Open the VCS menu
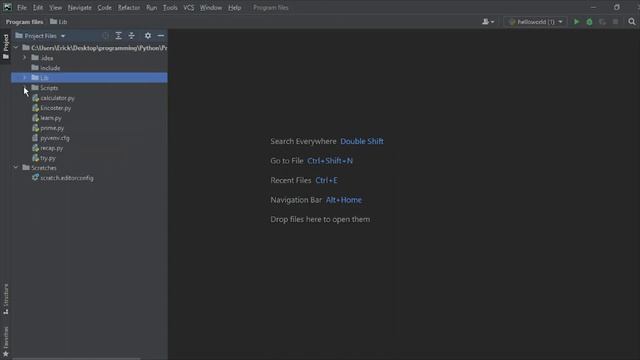 tap(189, 8)
